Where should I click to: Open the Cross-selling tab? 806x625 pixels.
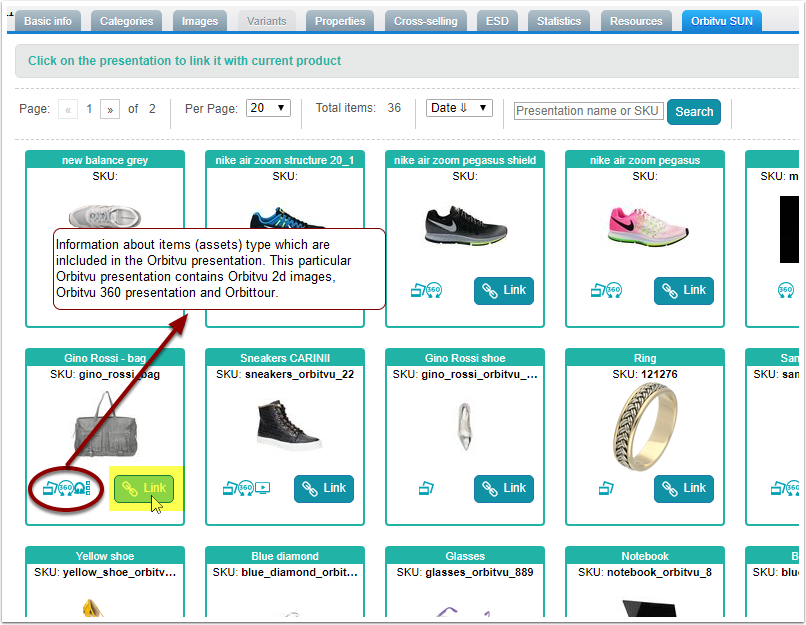click(426, 21)
